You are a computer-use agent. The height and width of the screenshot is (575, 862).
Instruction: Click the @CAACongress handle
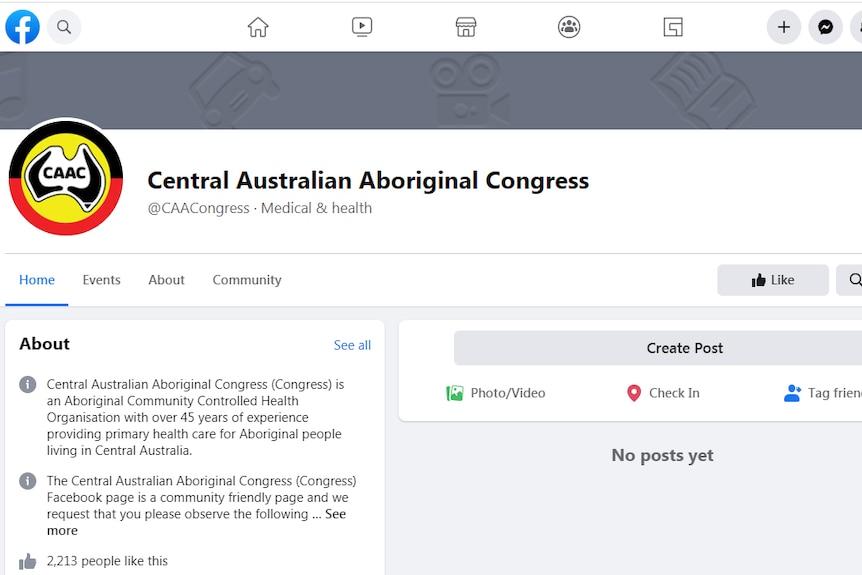[198, 208]
